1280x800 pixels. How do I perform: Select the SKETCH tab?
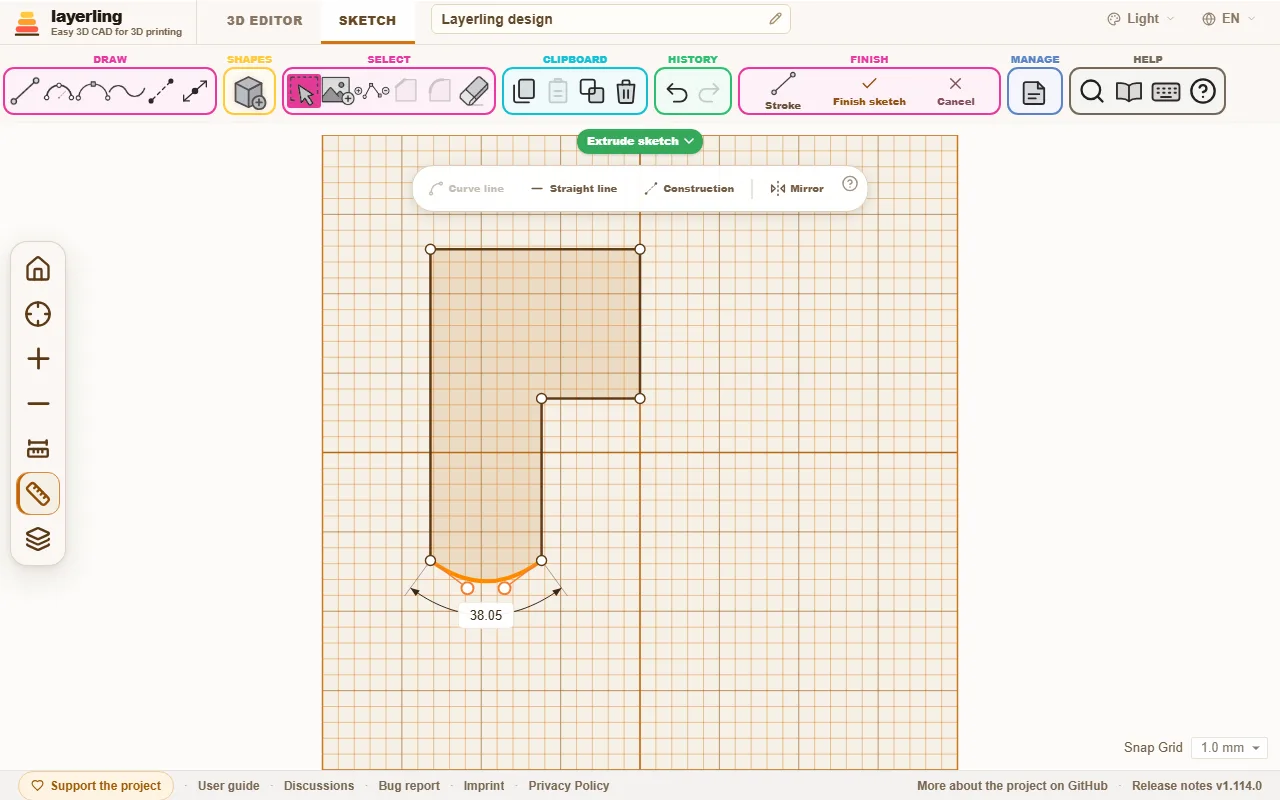pyautogui.click(x=367, y=20)
